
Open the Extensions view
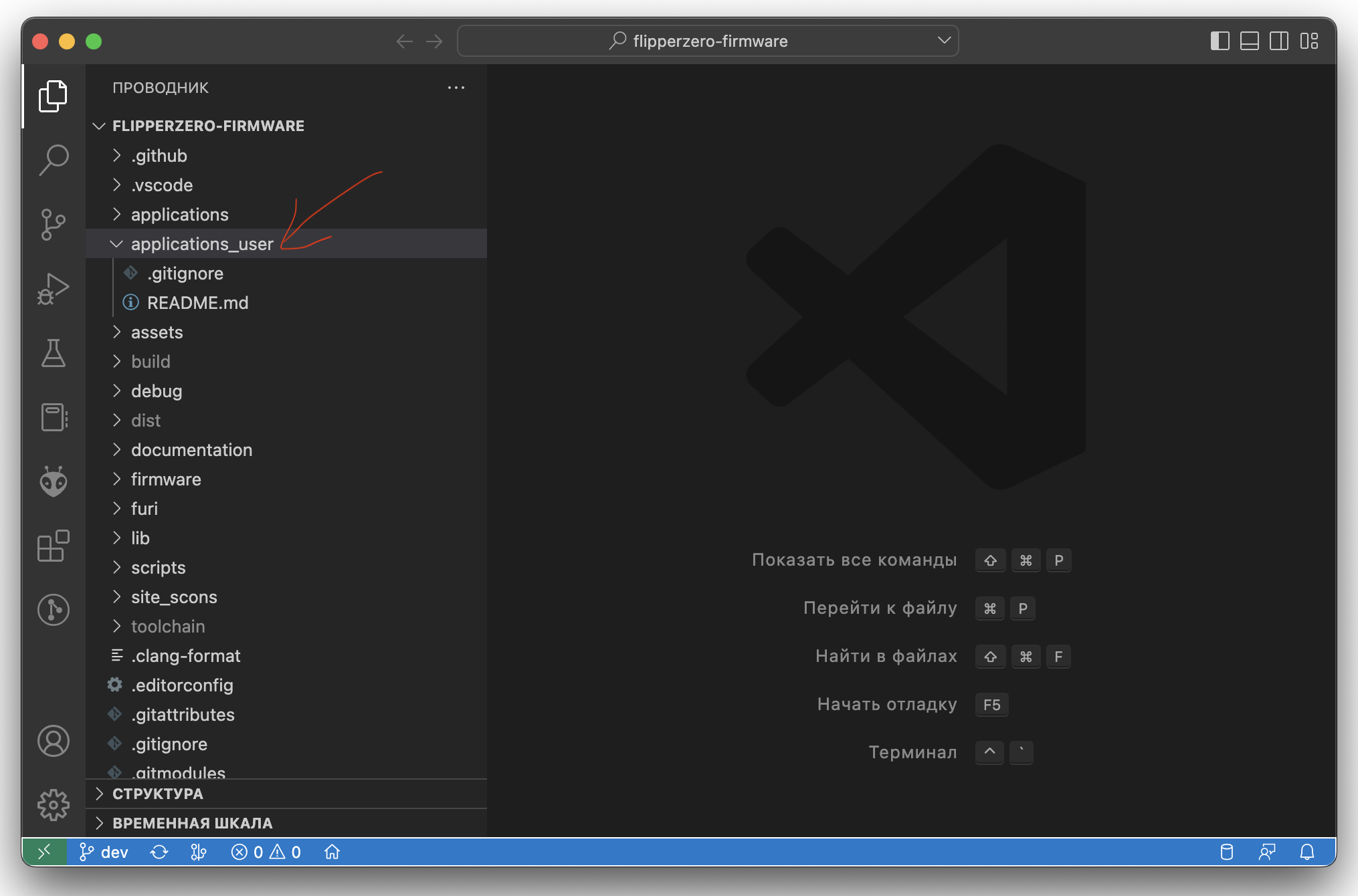(54, 546)
